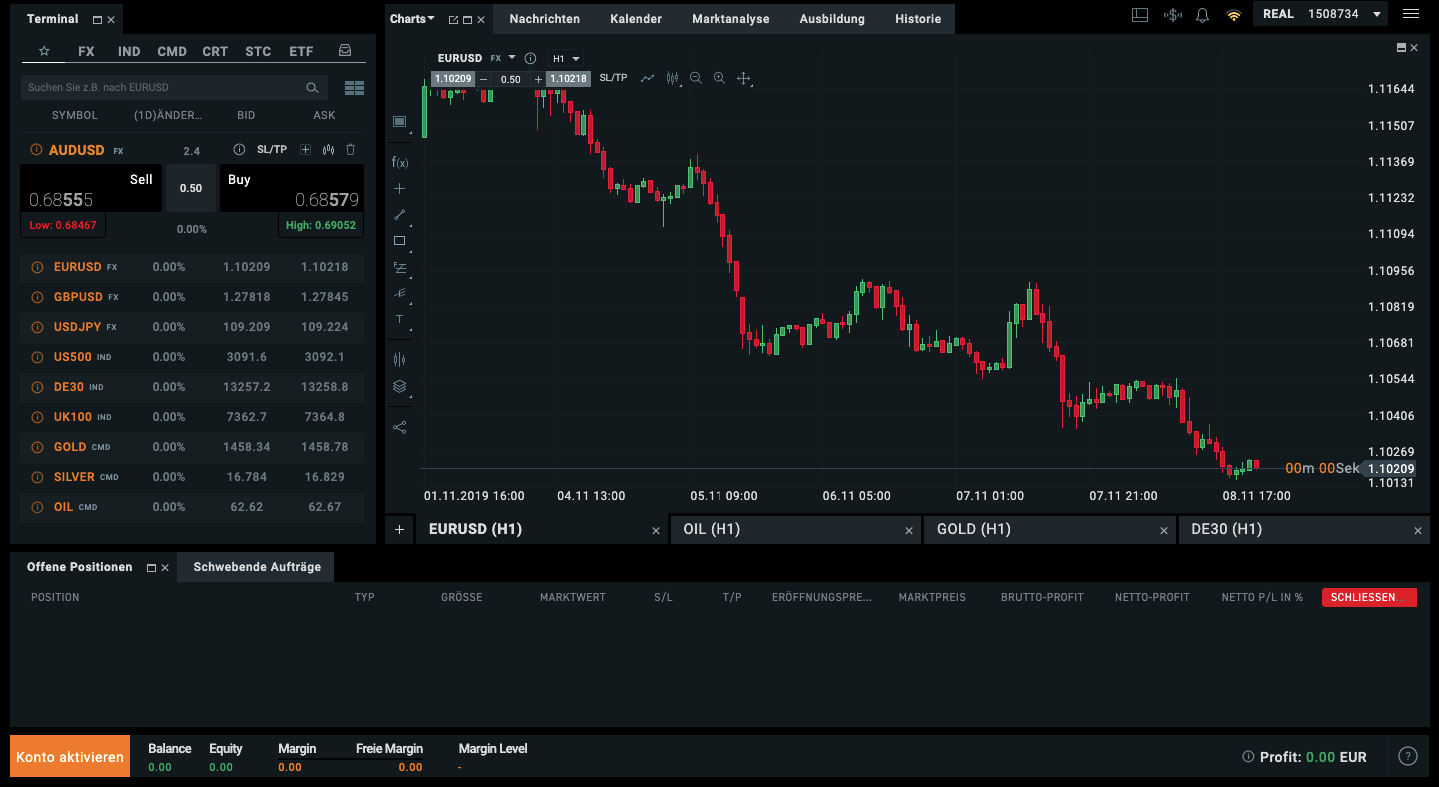This screenshot has height=787, width=1439.
Task: Open the layers icon in chart sidebar
Action: click(x=400, y=387)
